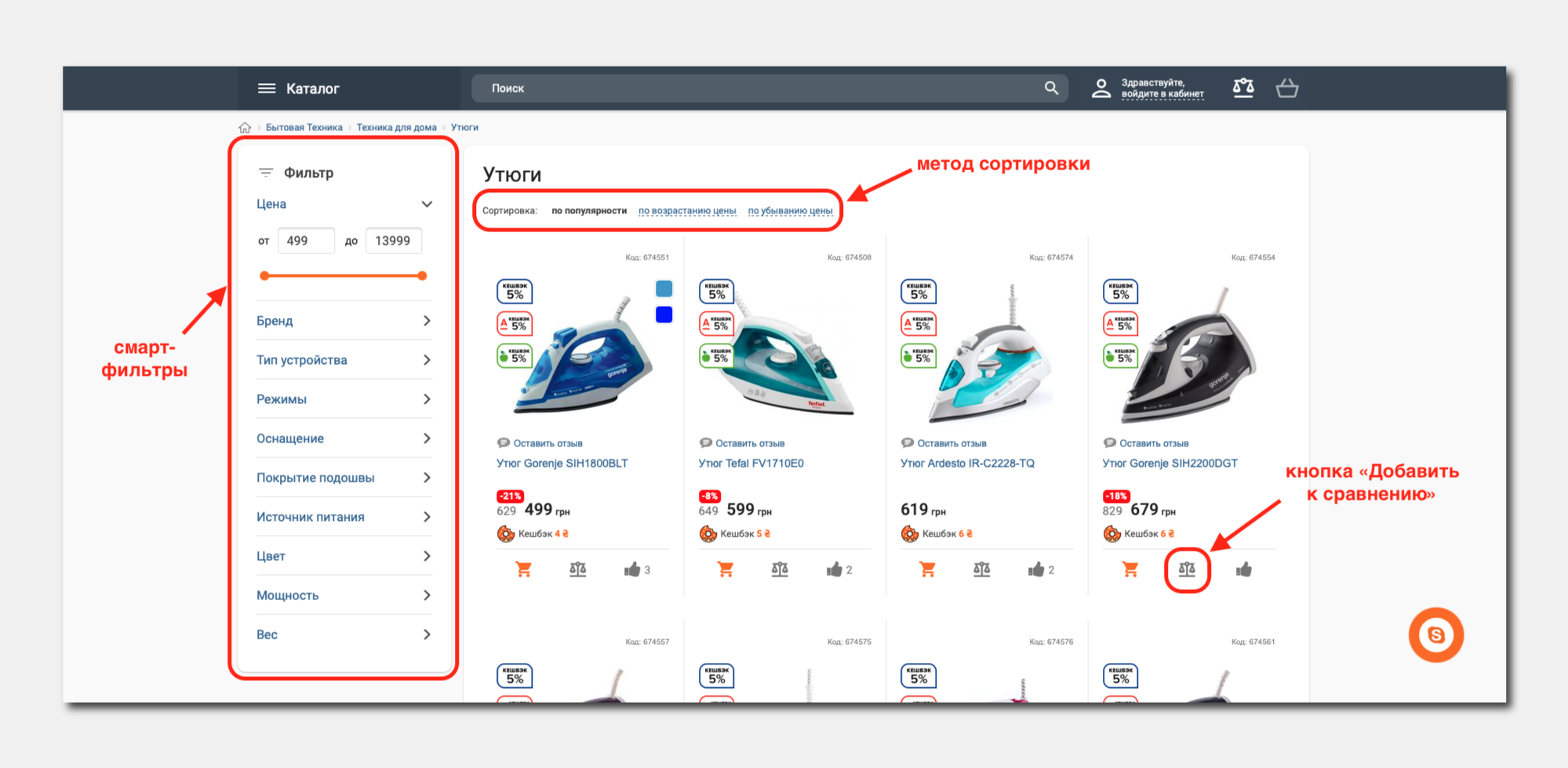The image size is (1568, 768).
Task: Click the search magnifier icon
Action: pos(1051,88)
